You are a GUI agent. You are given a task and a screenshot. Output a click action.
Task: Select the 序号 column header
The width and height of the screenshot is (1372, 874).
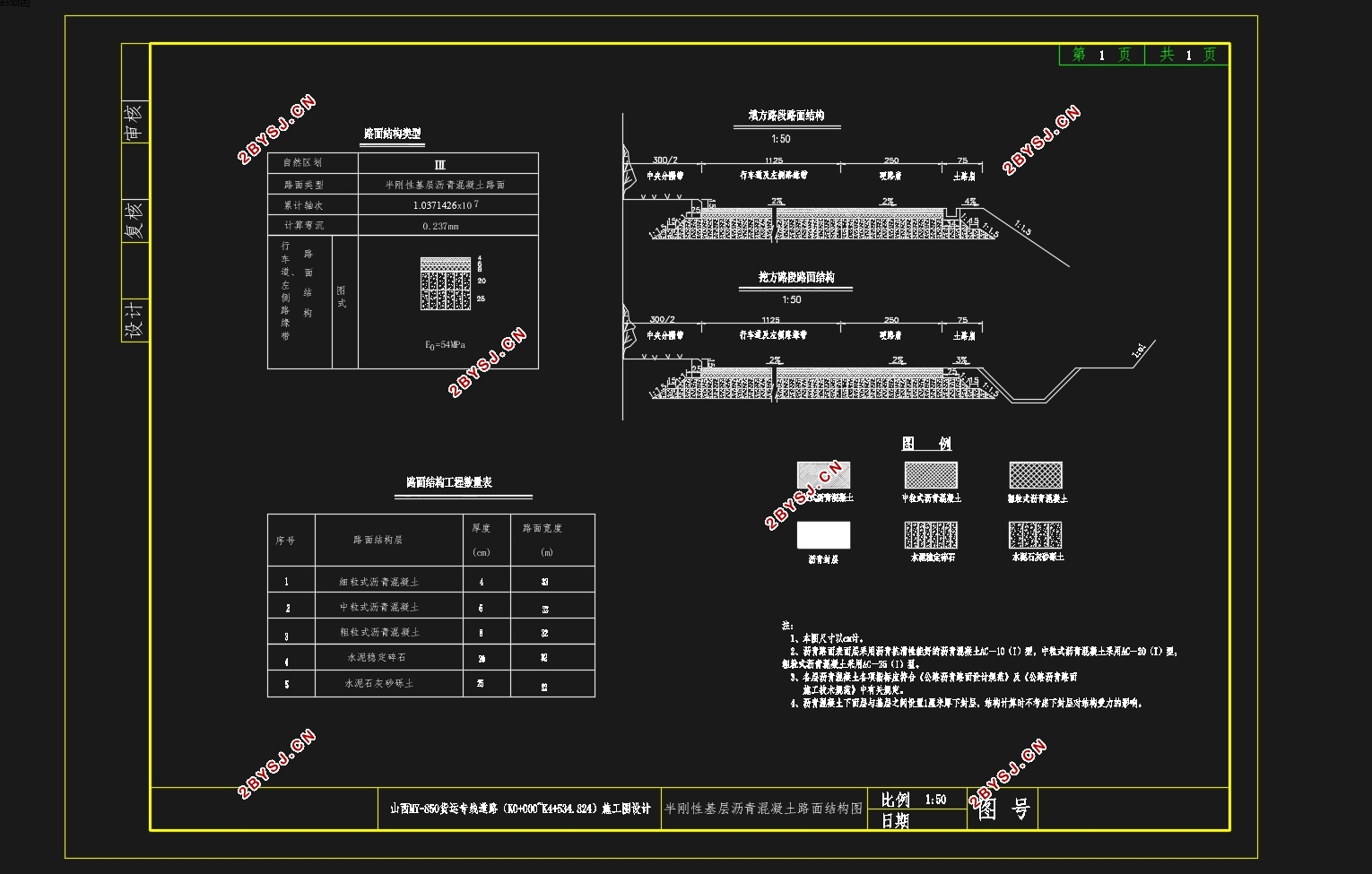(x=285, y=541)
